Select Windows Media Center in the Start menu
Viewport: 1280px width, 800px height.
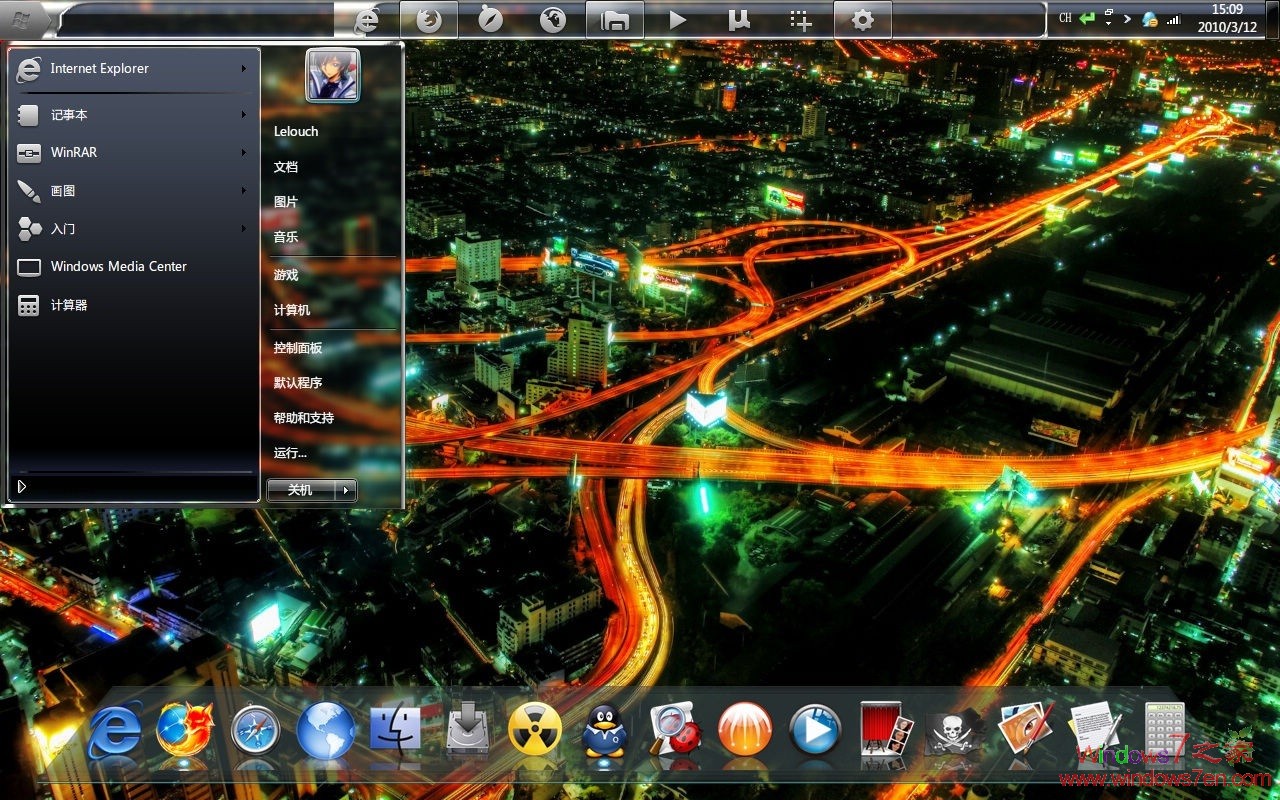(118, 266)
